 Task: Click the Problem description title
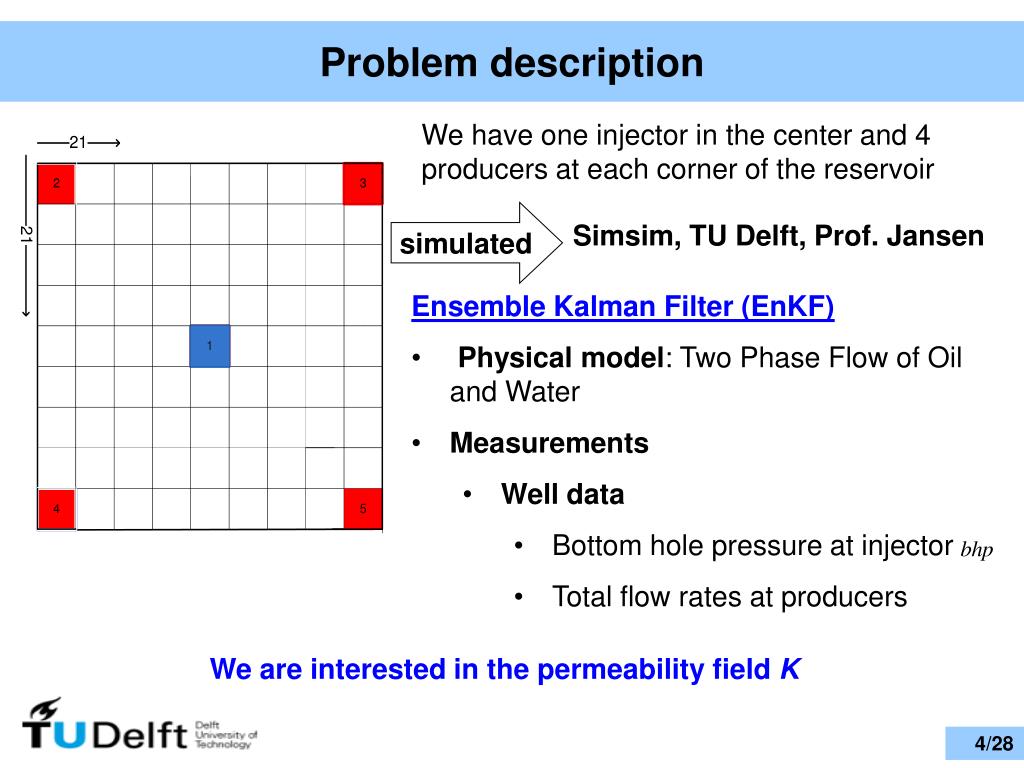point(511,63)
